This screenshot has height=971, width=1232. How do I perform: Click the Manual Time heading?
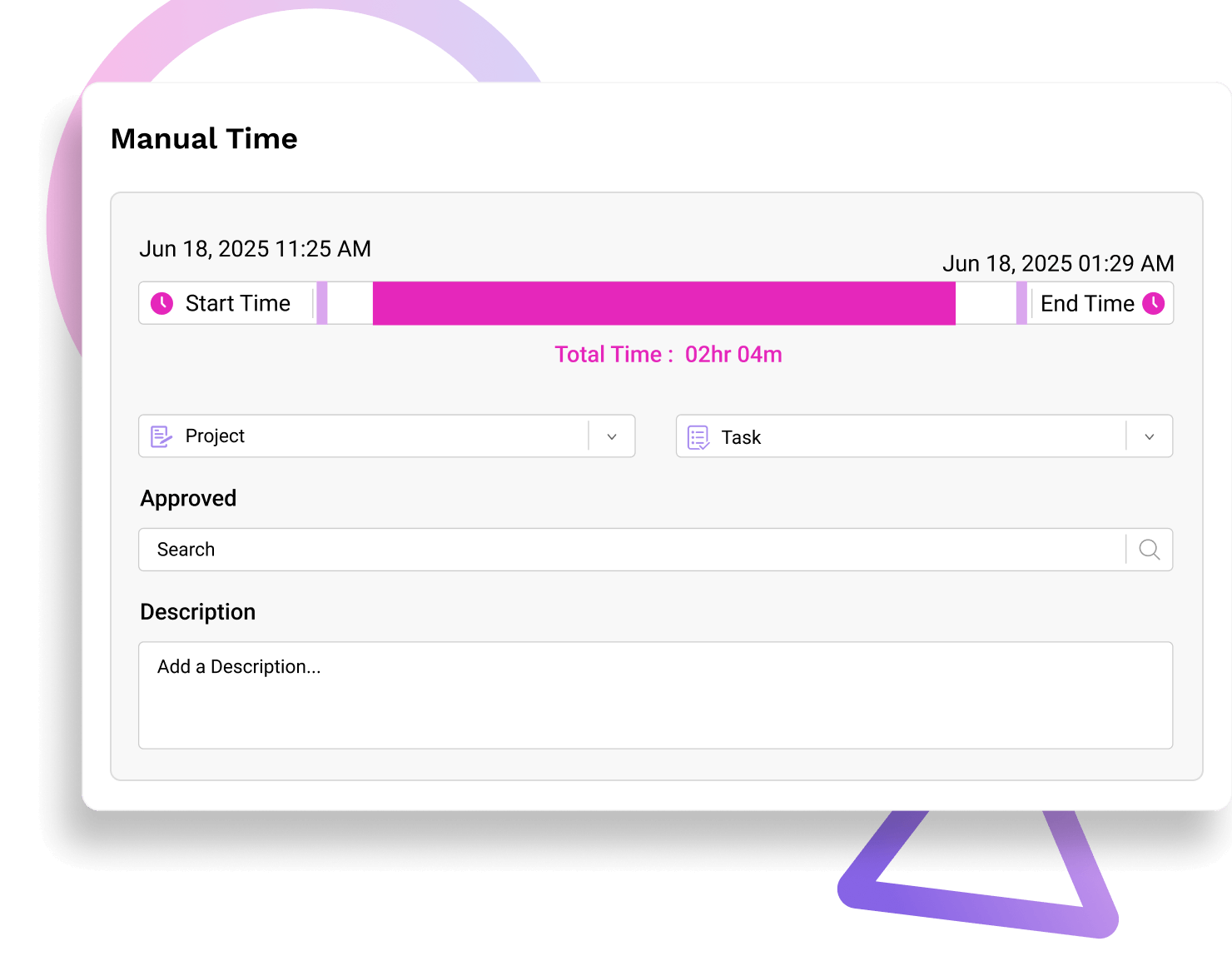(x=204, y=139)
